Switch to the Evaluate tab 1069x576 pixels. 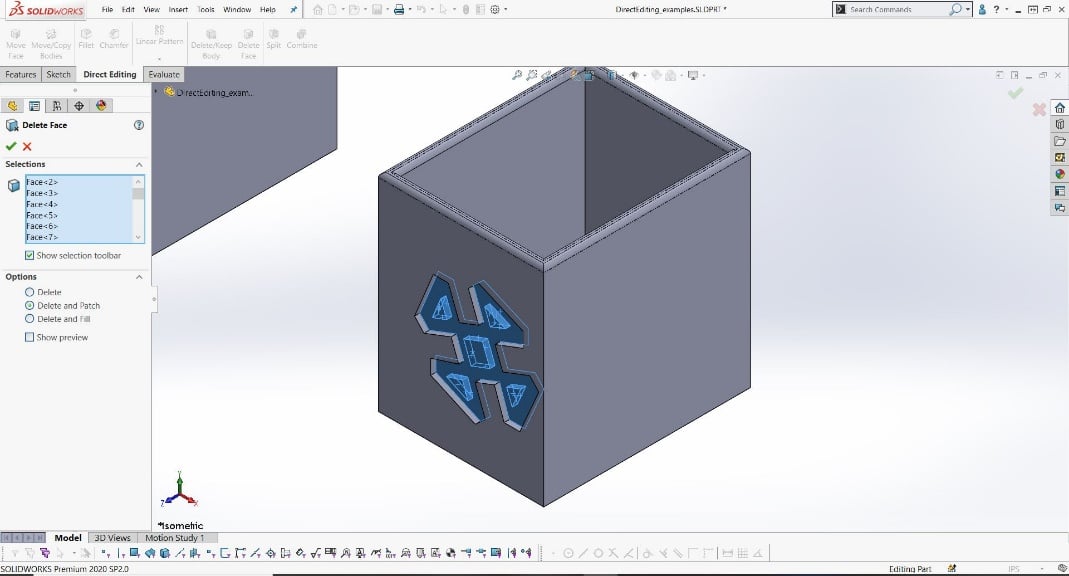click(x=164, y=75)
